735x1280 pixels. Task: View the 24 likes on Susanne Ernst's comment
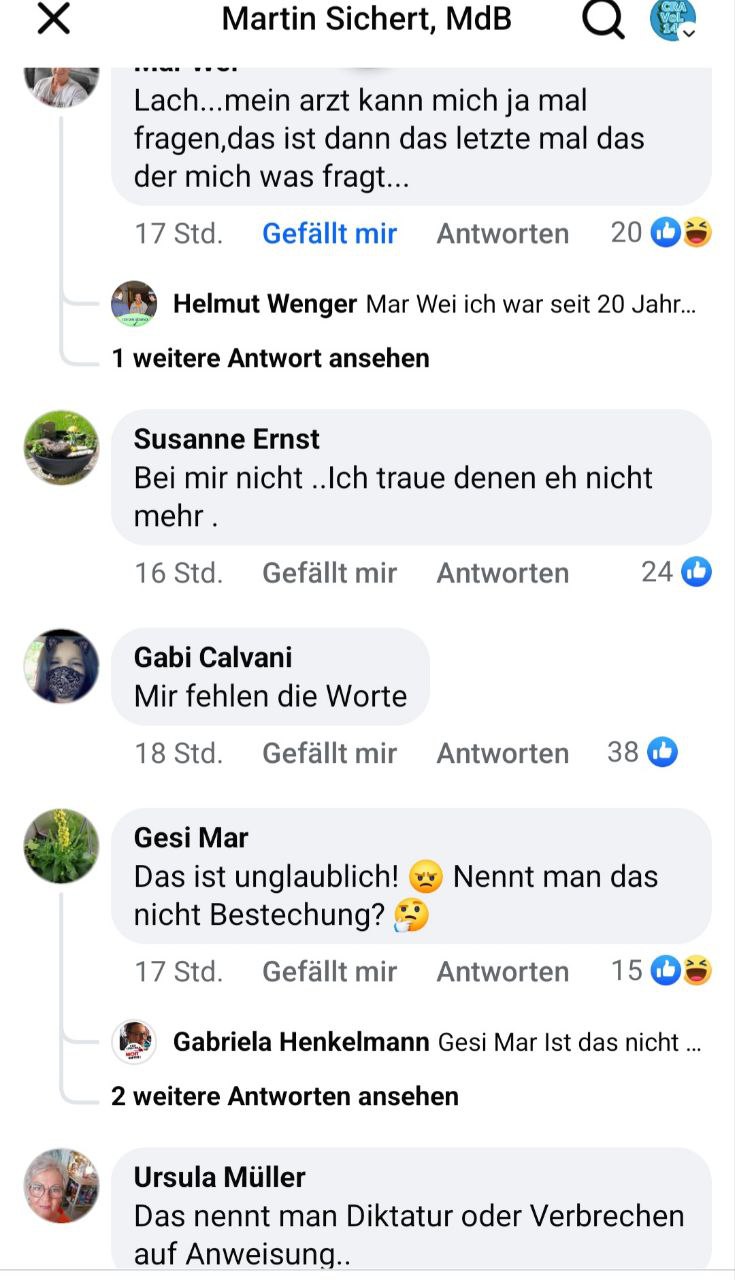(x=676, y=572)
